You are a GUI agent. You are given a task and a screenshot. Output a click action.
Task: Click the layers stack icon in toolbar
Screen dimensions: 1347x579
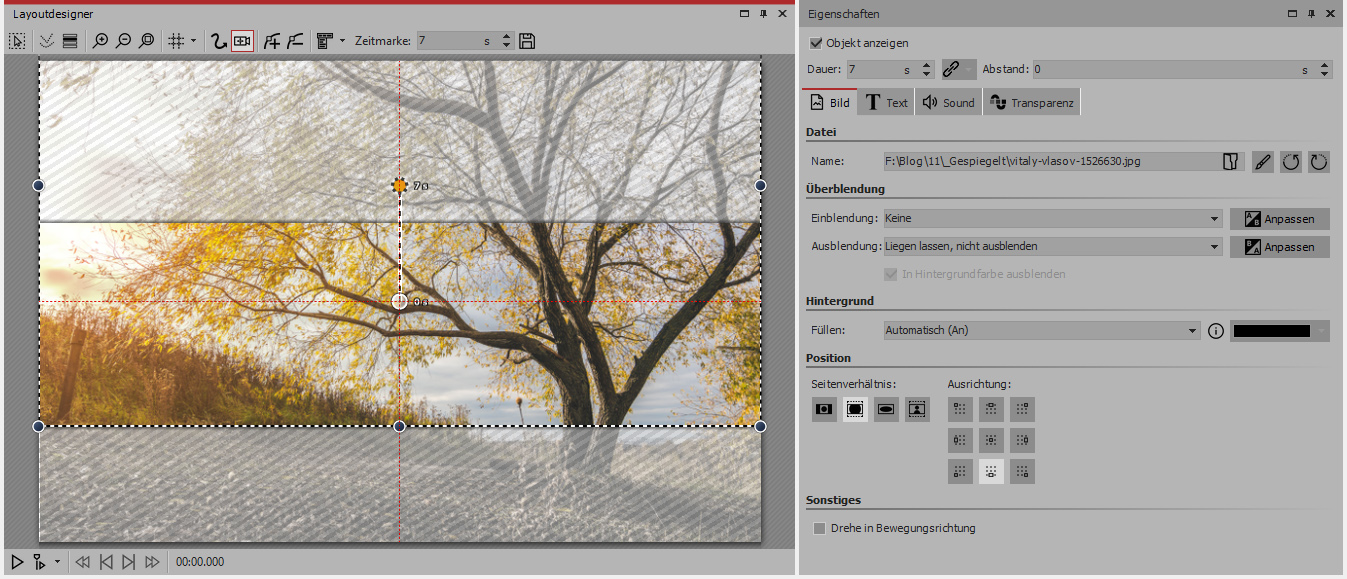pos(70,41)
